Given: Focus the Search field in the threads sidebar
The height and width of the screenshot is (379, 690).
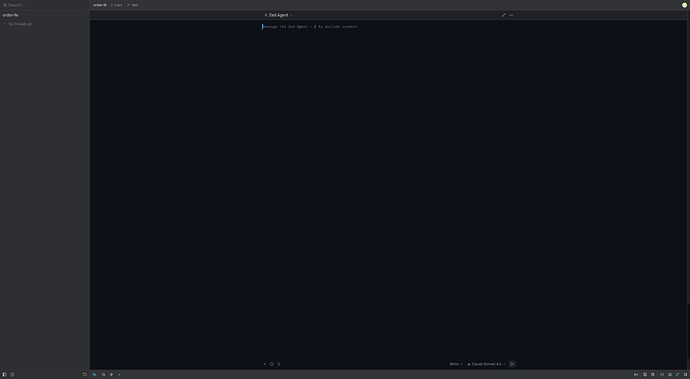Looking at the screenshot, I should coord(44,5).
